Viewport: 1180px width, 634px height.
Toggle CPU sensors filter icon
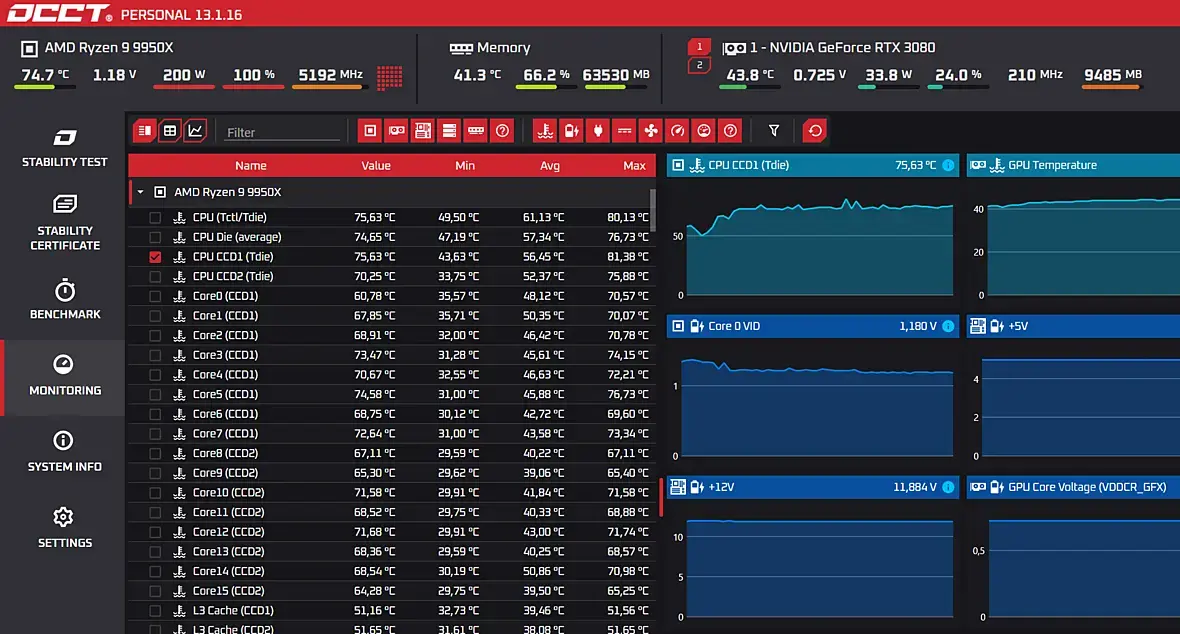pyautogui.click(x=370, y=131)
